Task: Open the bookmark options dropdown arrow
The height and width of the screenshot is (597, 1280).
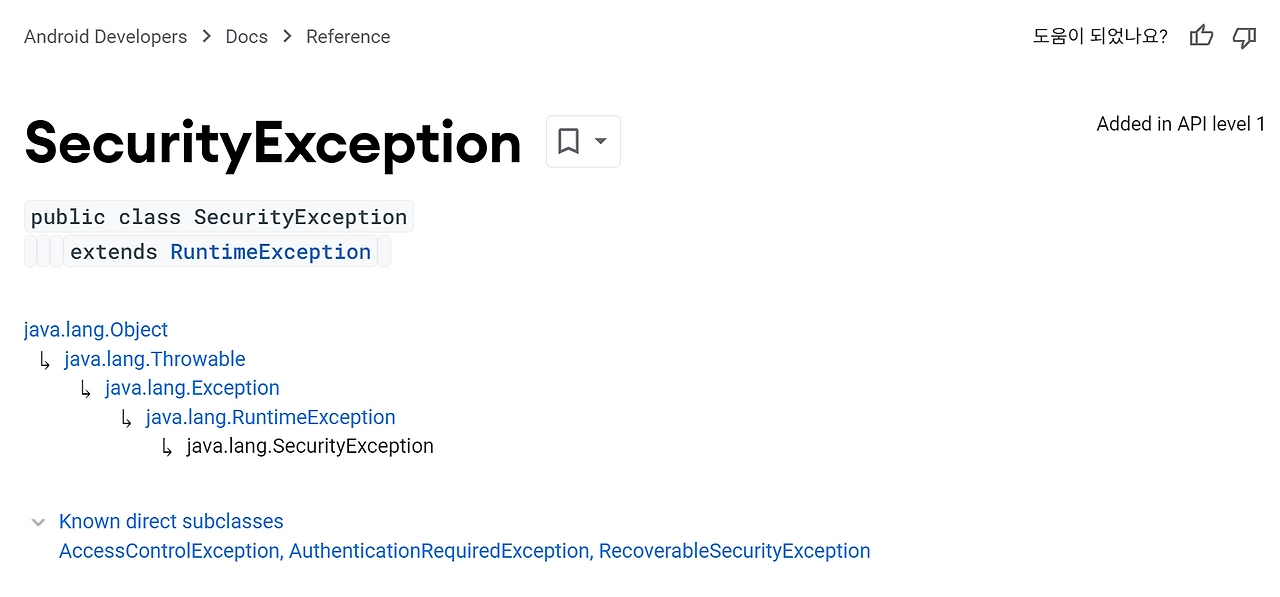Action: [x=599, y=141]
